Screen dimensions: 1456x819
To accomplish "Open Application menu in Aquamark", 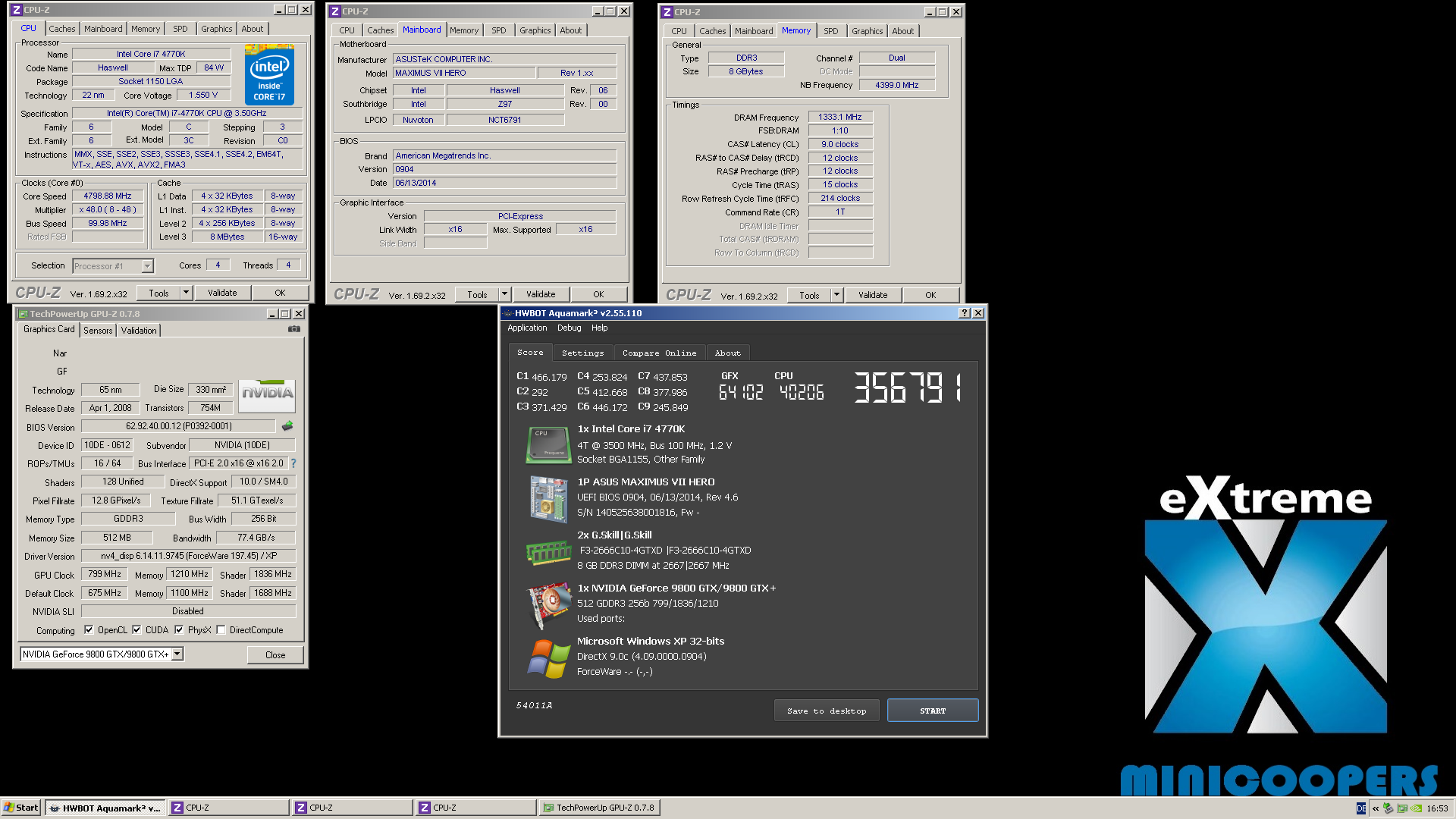I will [527, 328].
